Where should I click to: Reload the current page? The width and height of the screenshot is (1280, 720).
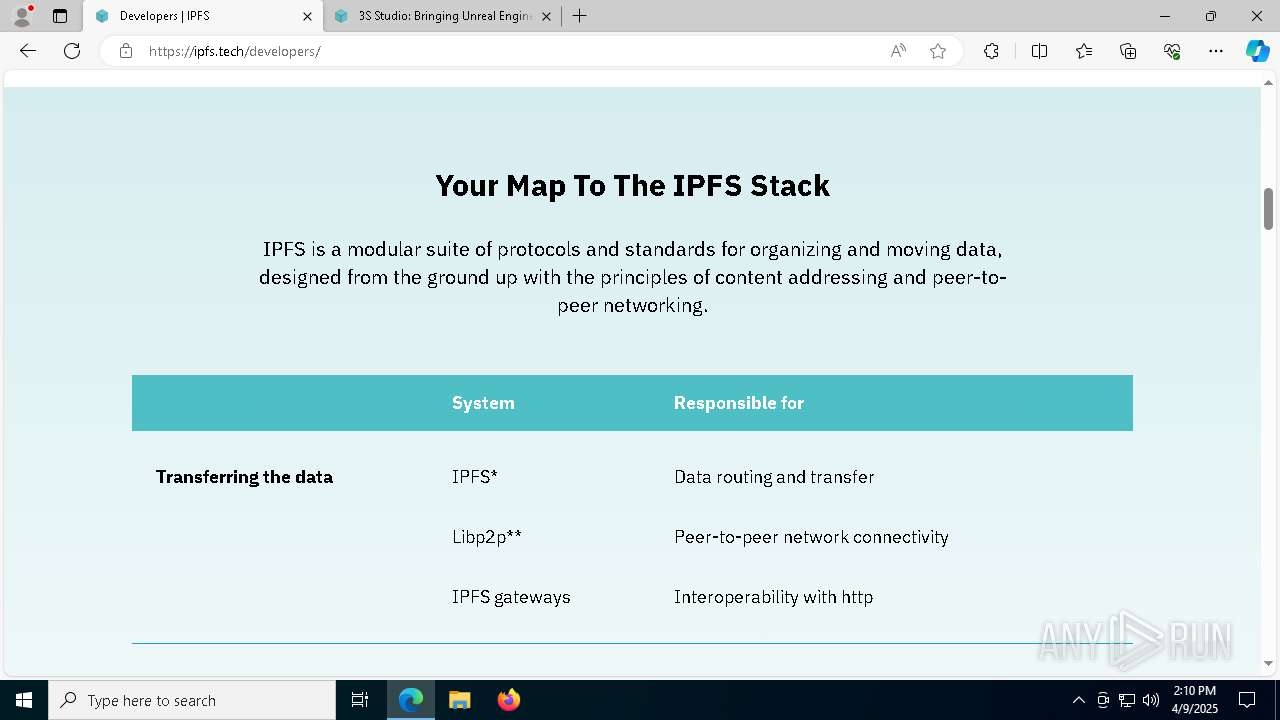point(72,51)
